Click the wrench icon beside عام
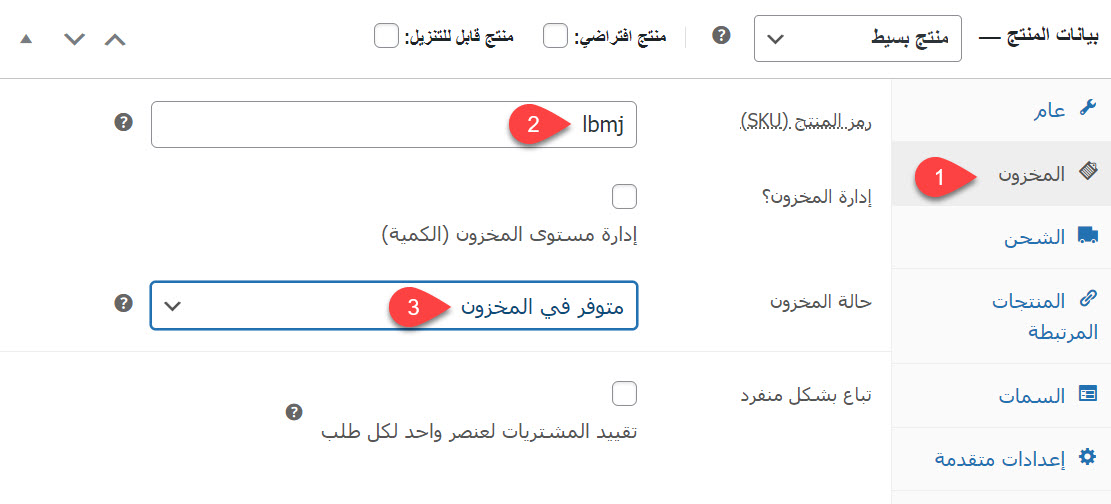The height and width of the screenshot is (504, 1111). 1088,109
